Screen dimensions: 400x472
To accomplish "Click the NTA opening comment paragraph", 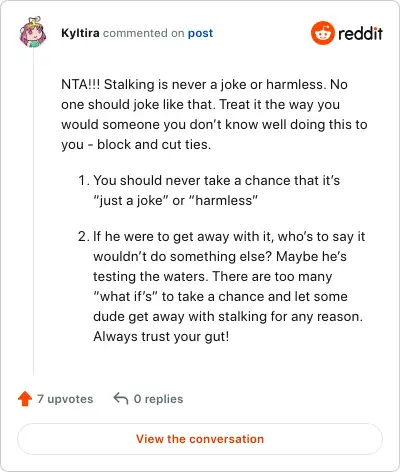I will [214, 114].
